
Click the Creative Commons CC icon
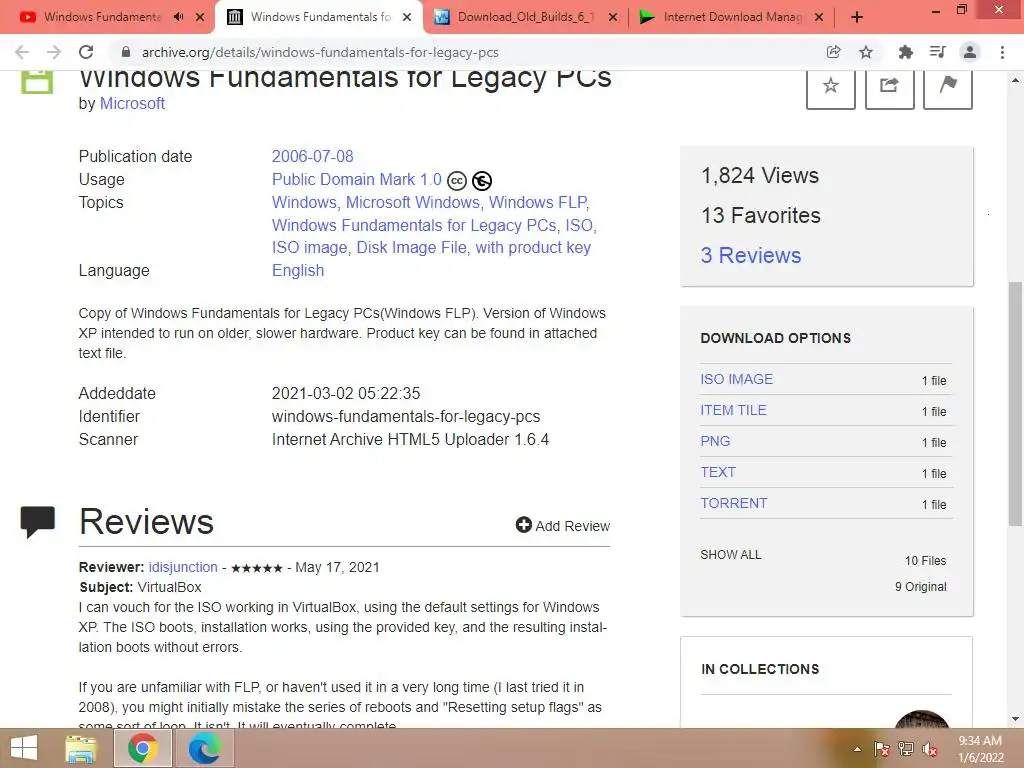tap(457, 181)
